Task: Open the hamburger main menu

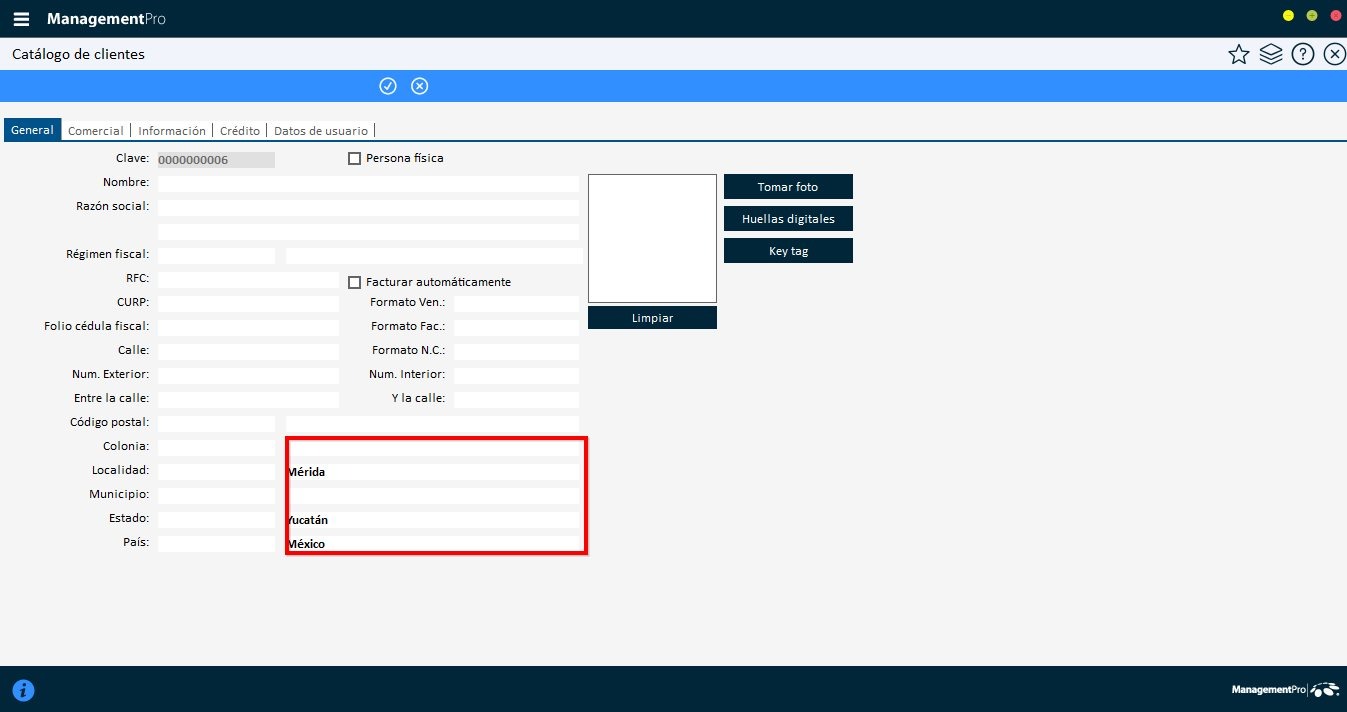Action: tap(21, 19)
